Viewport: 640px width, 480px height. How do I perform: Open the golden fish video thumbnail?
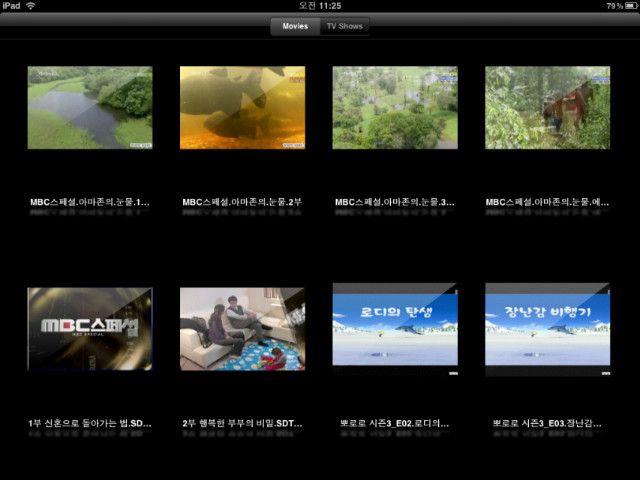(x=242, y=107)
